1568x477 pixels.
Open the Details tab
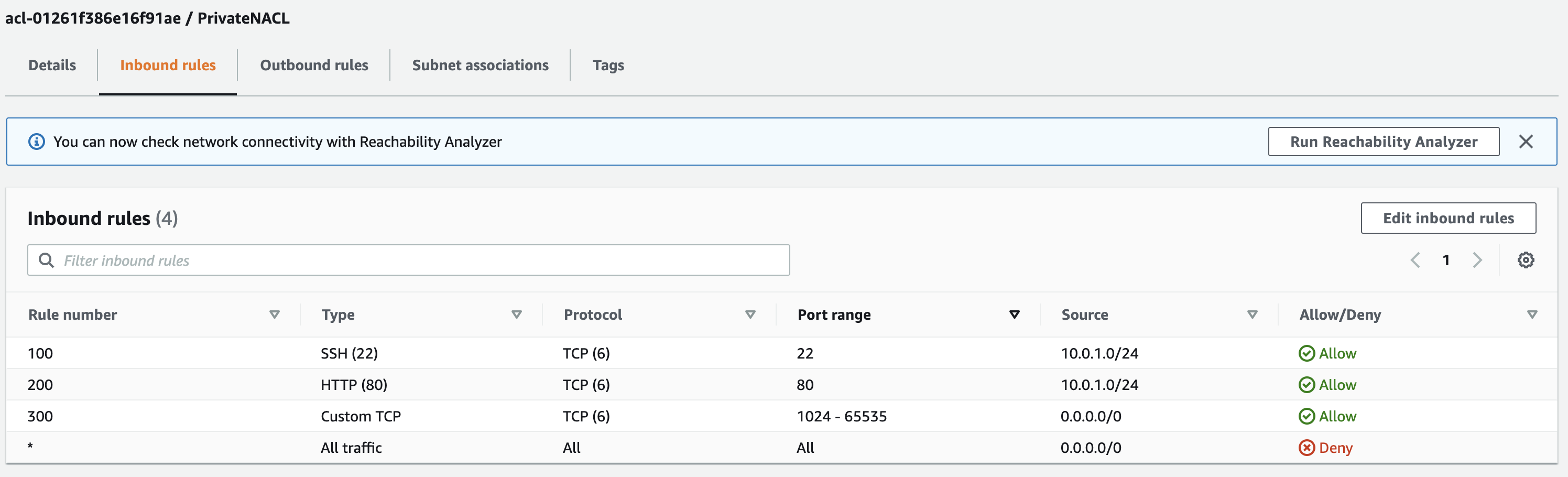point(52,65)
